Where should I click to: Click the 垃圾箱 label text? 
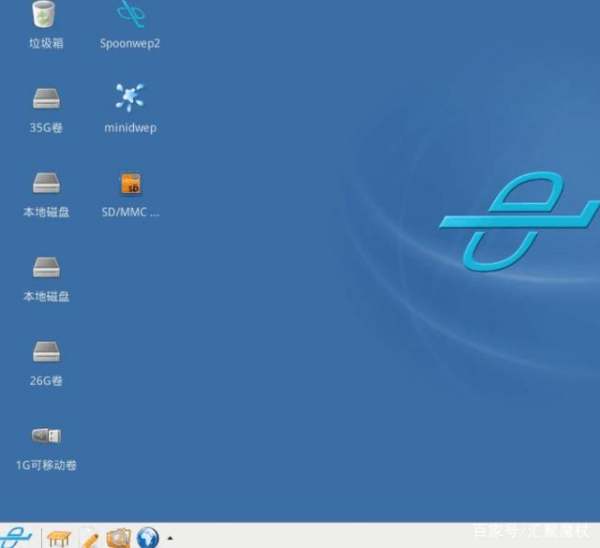point(46,43)
